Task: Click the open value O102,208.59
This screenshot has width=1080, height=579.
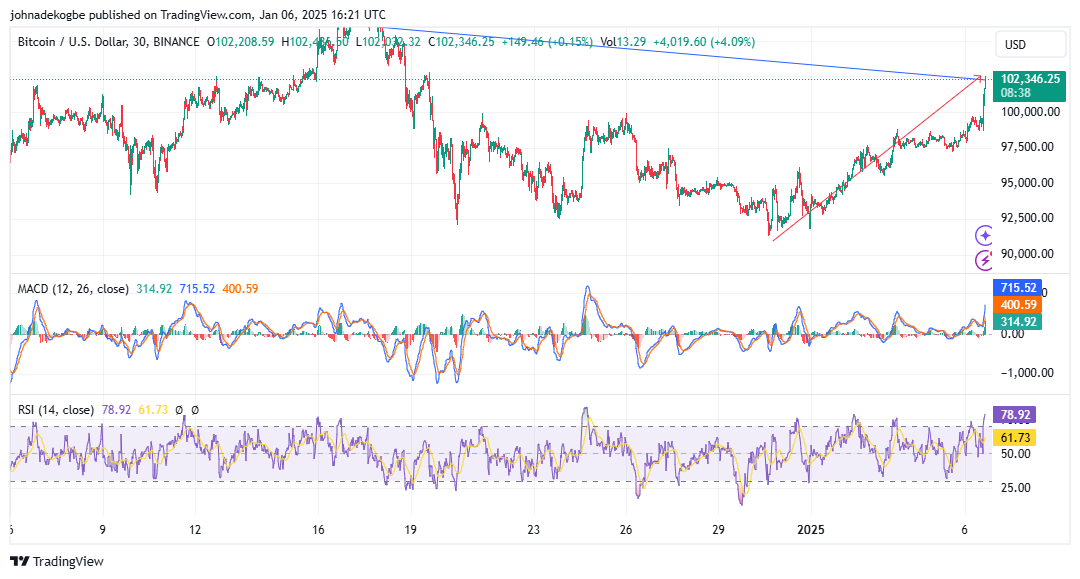Action: (x=240, y=42)
